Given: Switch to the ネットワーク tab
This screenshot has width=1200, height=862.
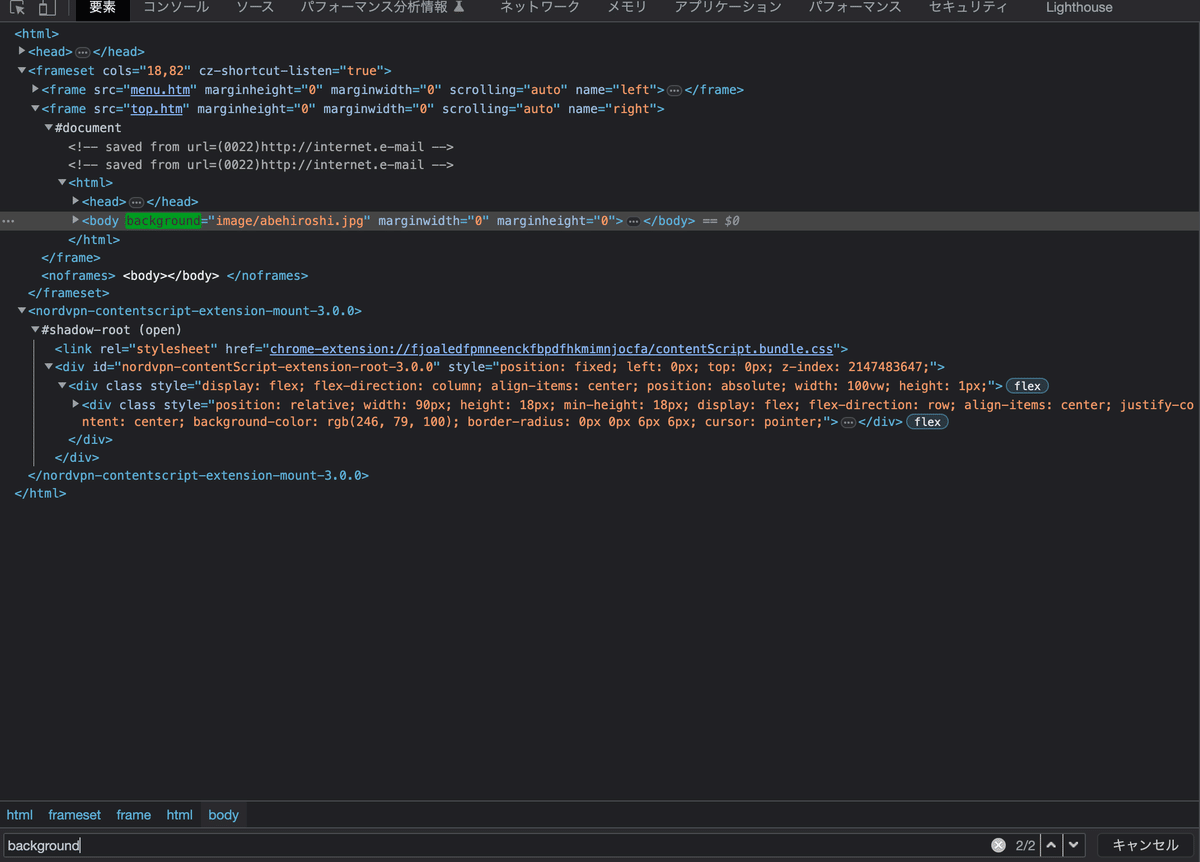Looking at the screenshot, I should pos(539,8).
